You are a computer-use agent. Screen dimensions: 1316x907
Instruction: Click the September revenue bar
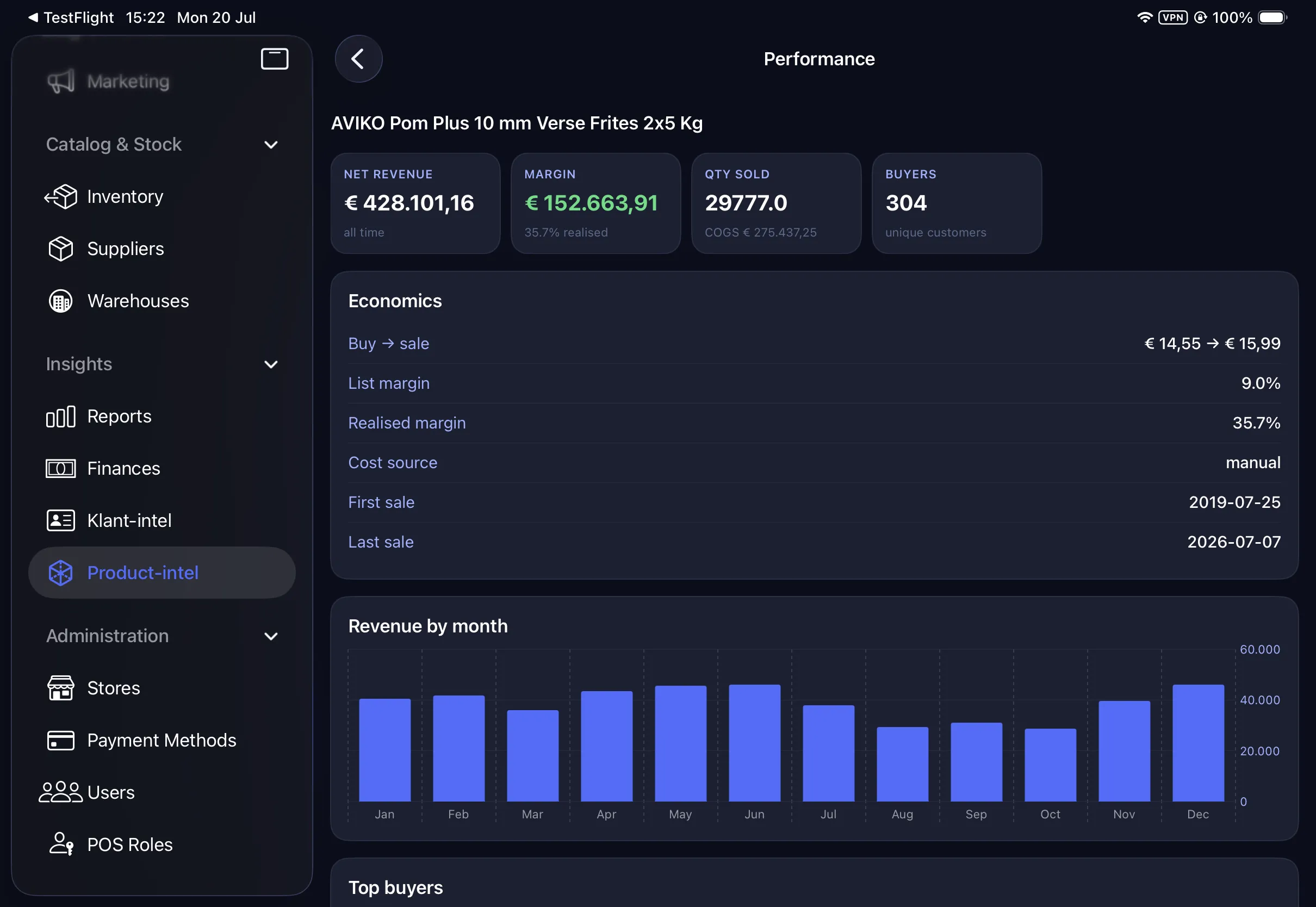point(976,762)
